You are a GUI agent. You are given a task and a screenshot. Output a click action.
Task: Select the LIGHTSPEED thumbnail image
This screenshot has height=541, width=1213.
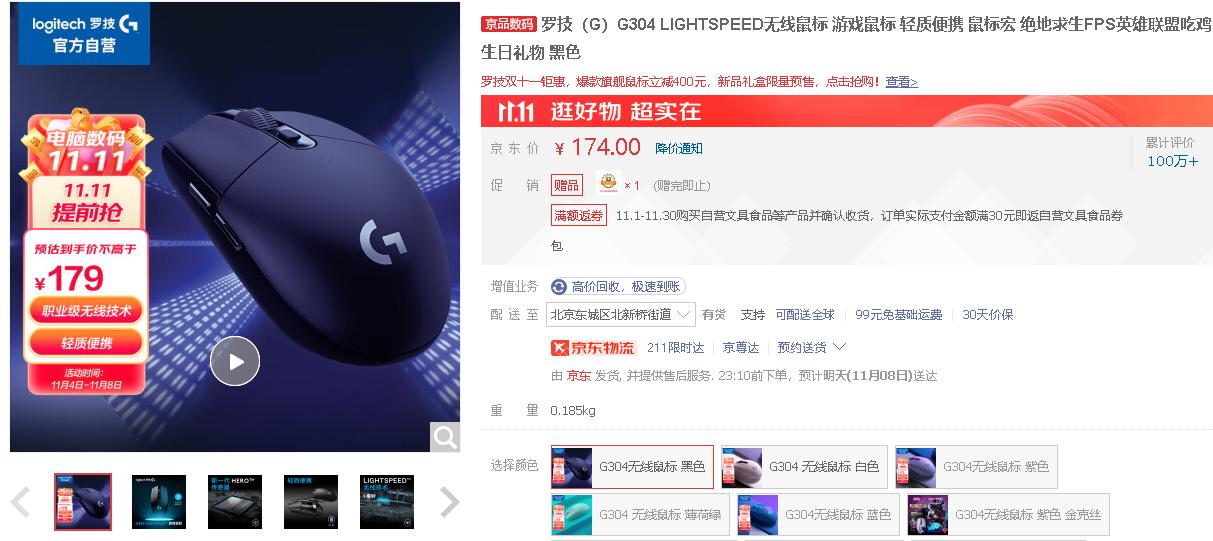(387, 502)
